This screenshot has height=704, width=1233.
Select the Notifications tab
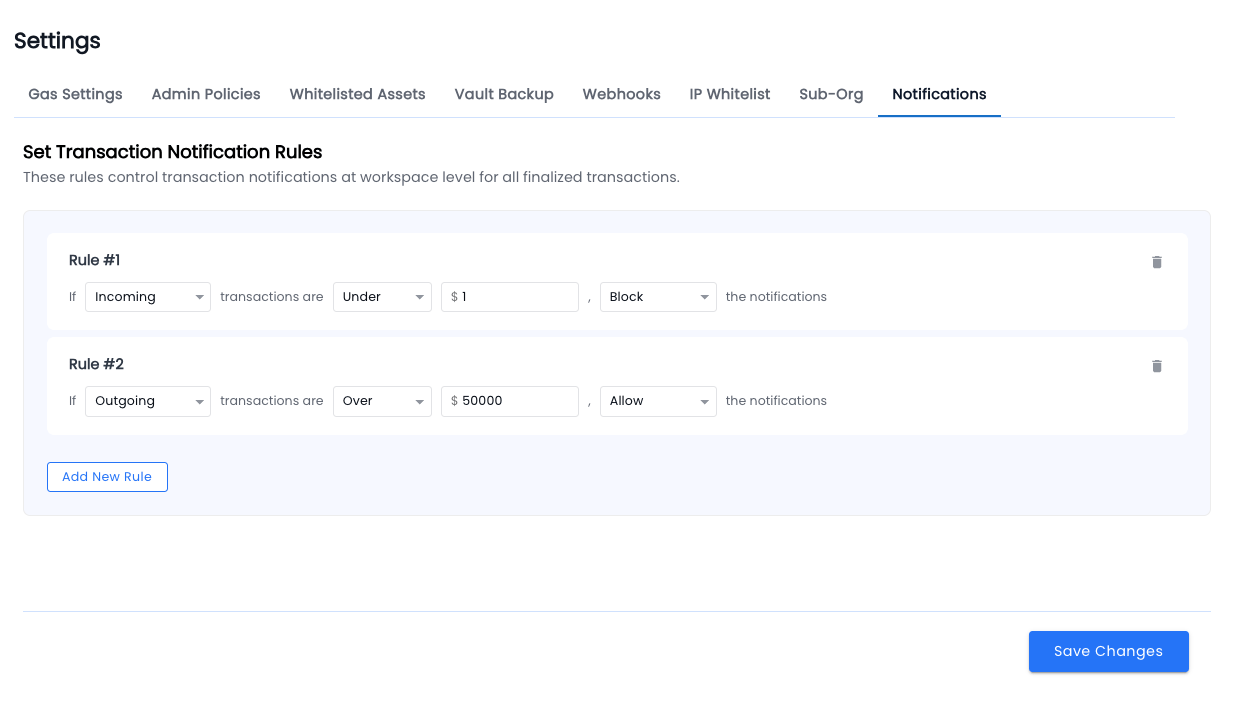(x=939, y=94)
